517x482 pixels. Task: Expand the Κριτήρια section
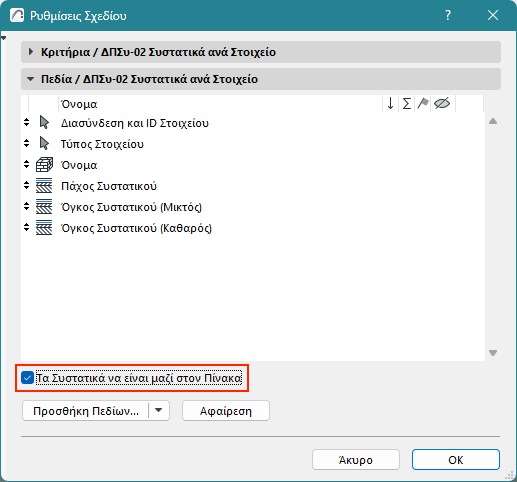click(x=31, y=52)
